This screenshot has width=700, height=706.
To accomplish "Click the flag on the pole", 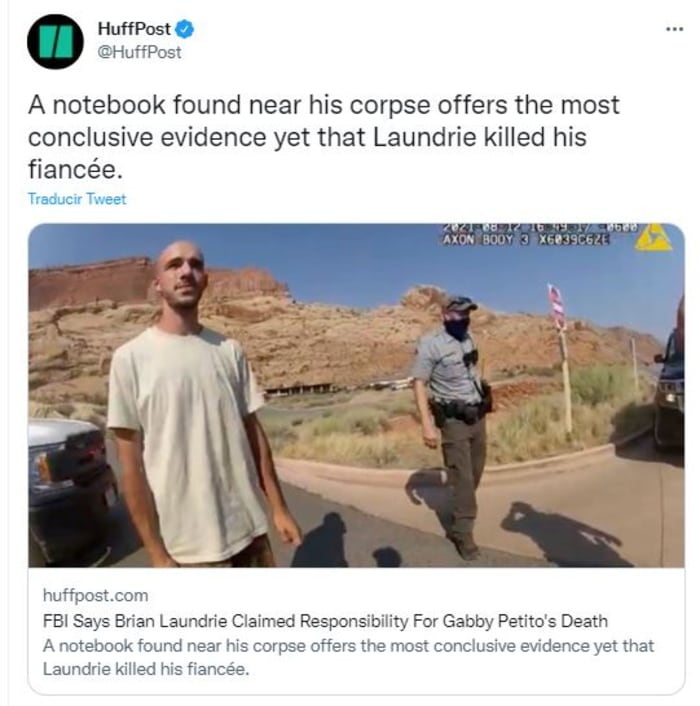I will click(556, 305).
